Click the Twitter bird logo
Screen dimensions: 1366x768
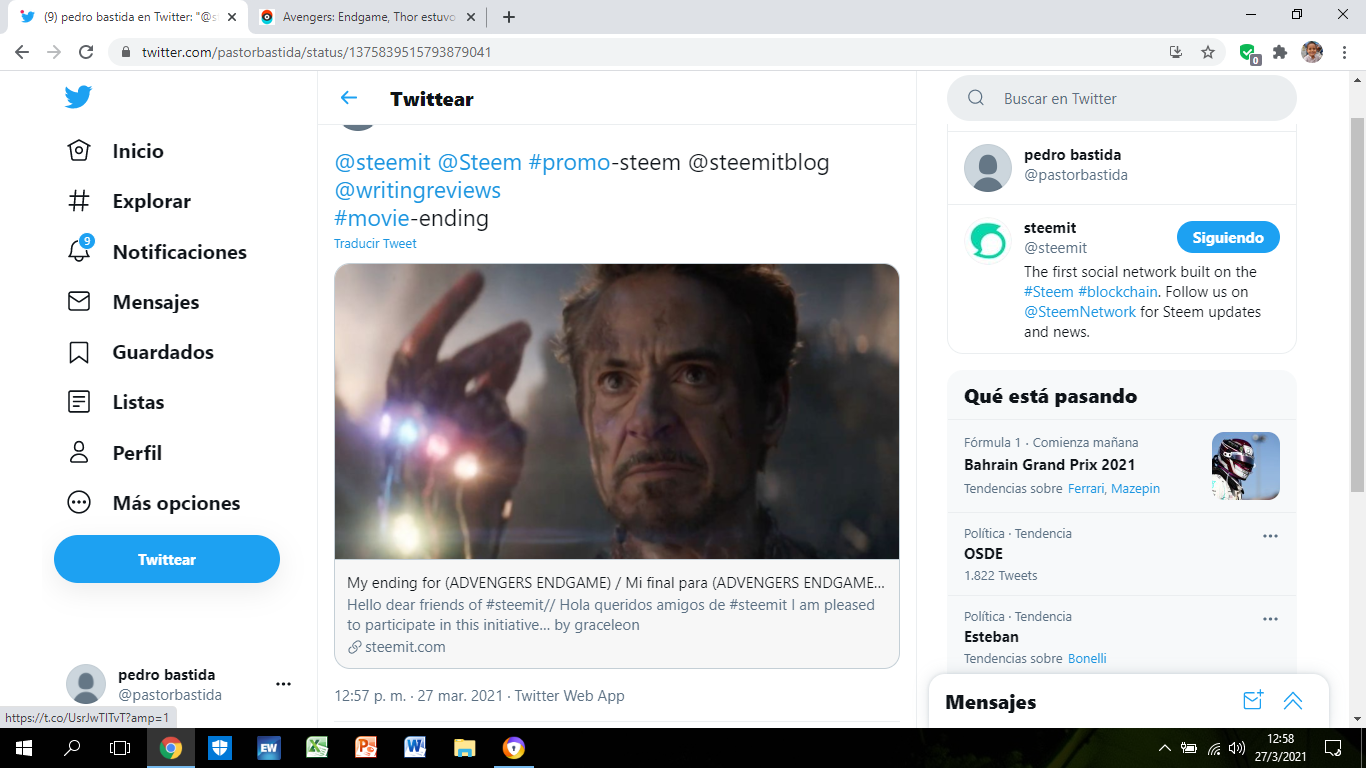pos(78,97)
